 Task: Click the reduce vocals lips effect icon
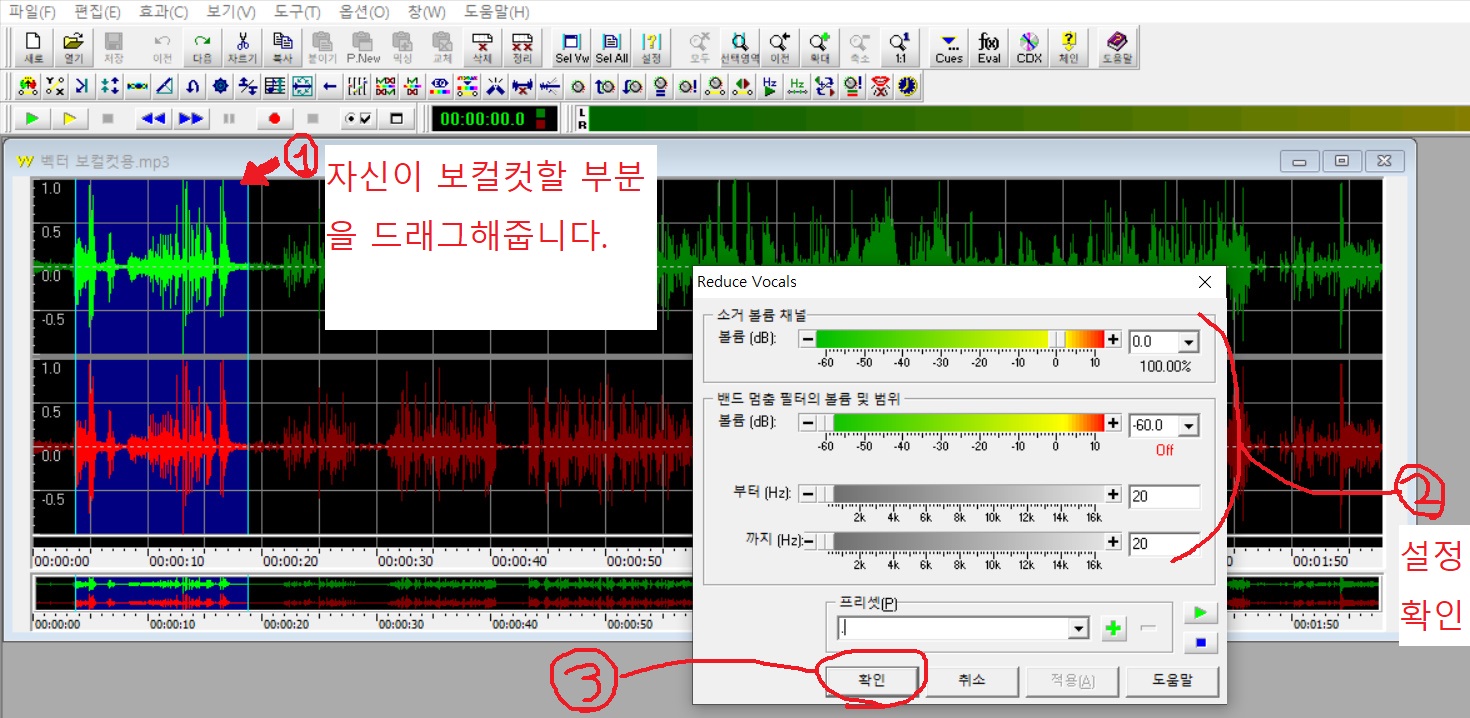pos(878,86)
